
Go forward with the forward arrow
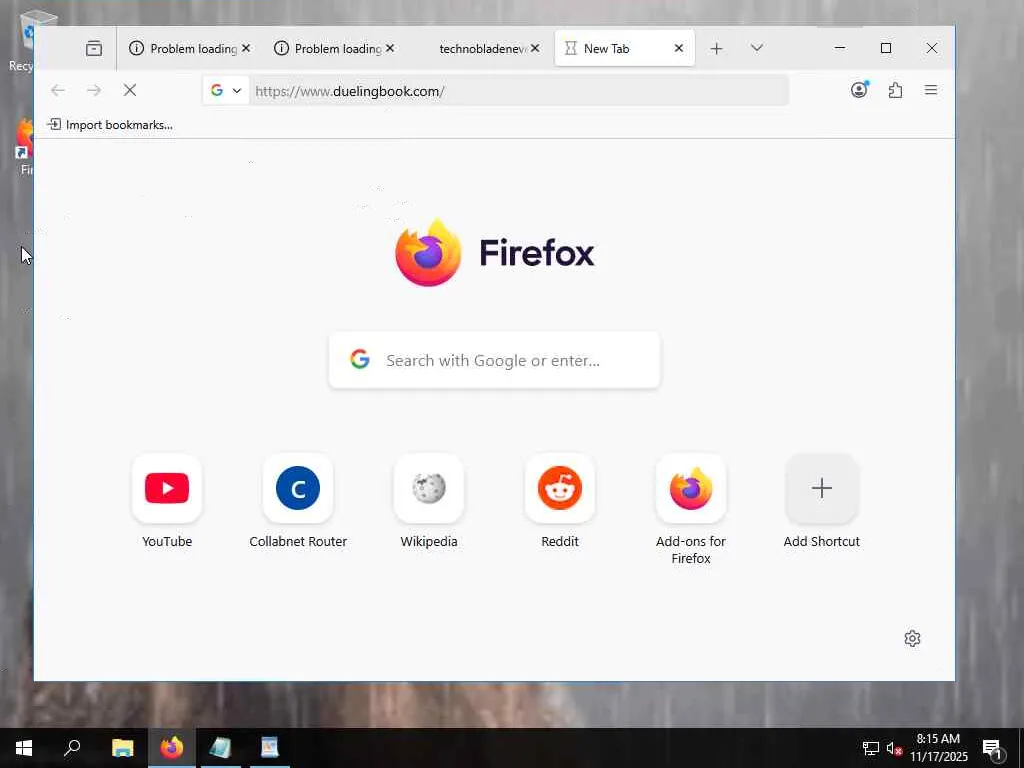94,90
